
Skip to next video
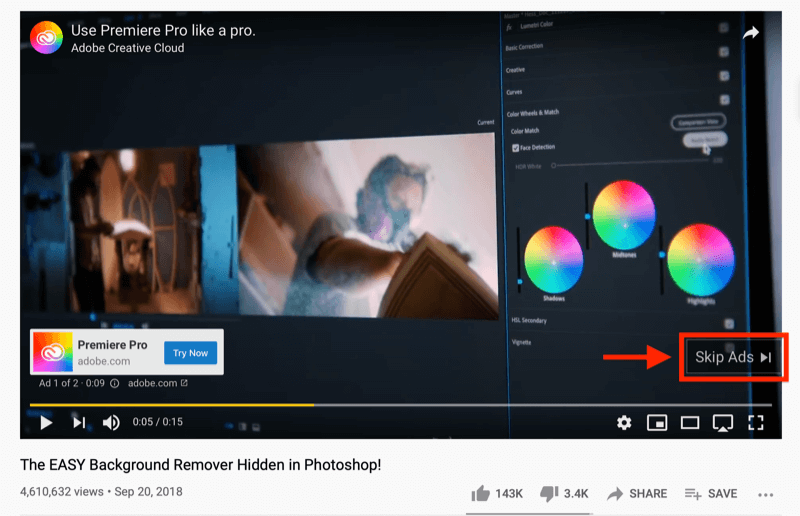(79, 422)
